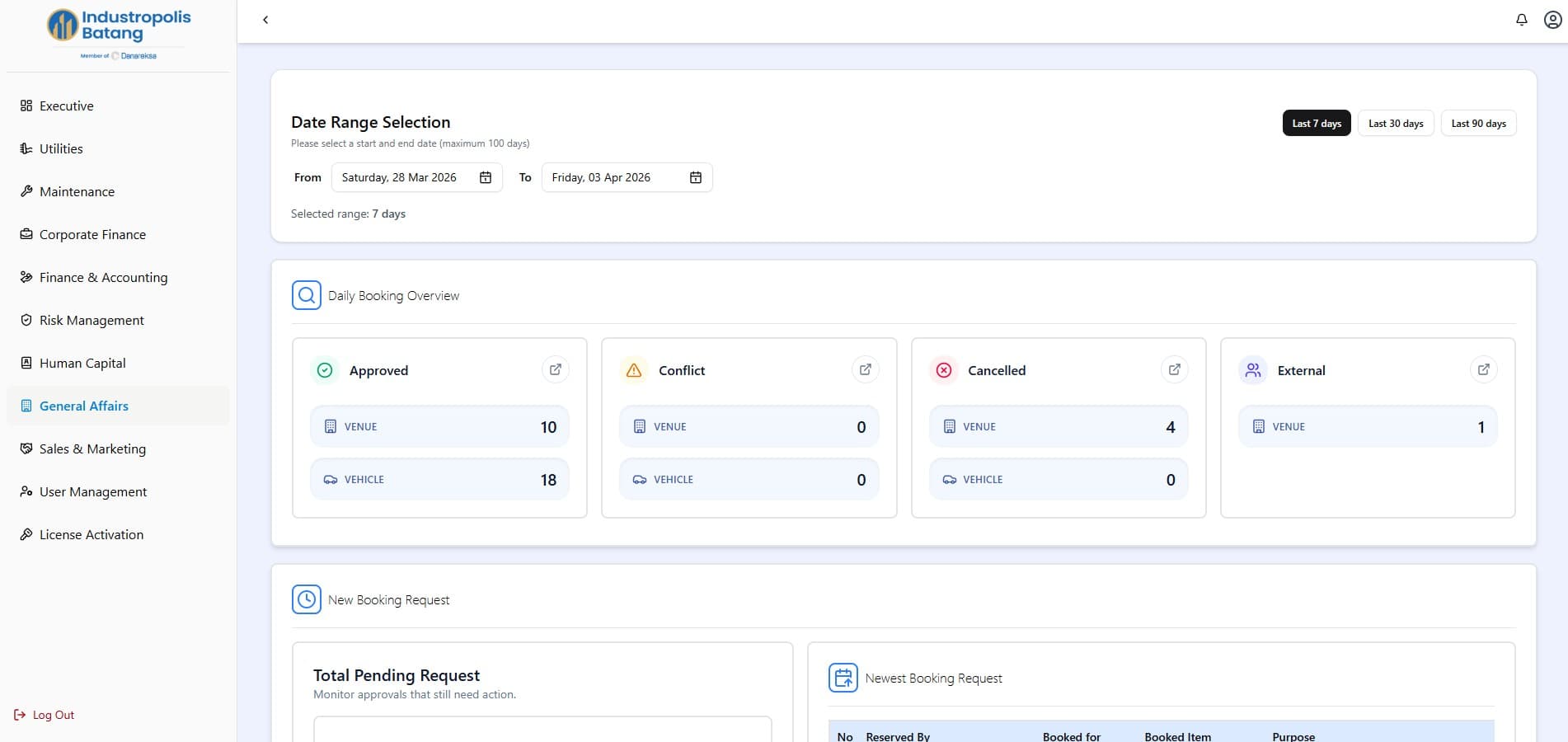Open Human Capital section

click(x=118, y=363)
